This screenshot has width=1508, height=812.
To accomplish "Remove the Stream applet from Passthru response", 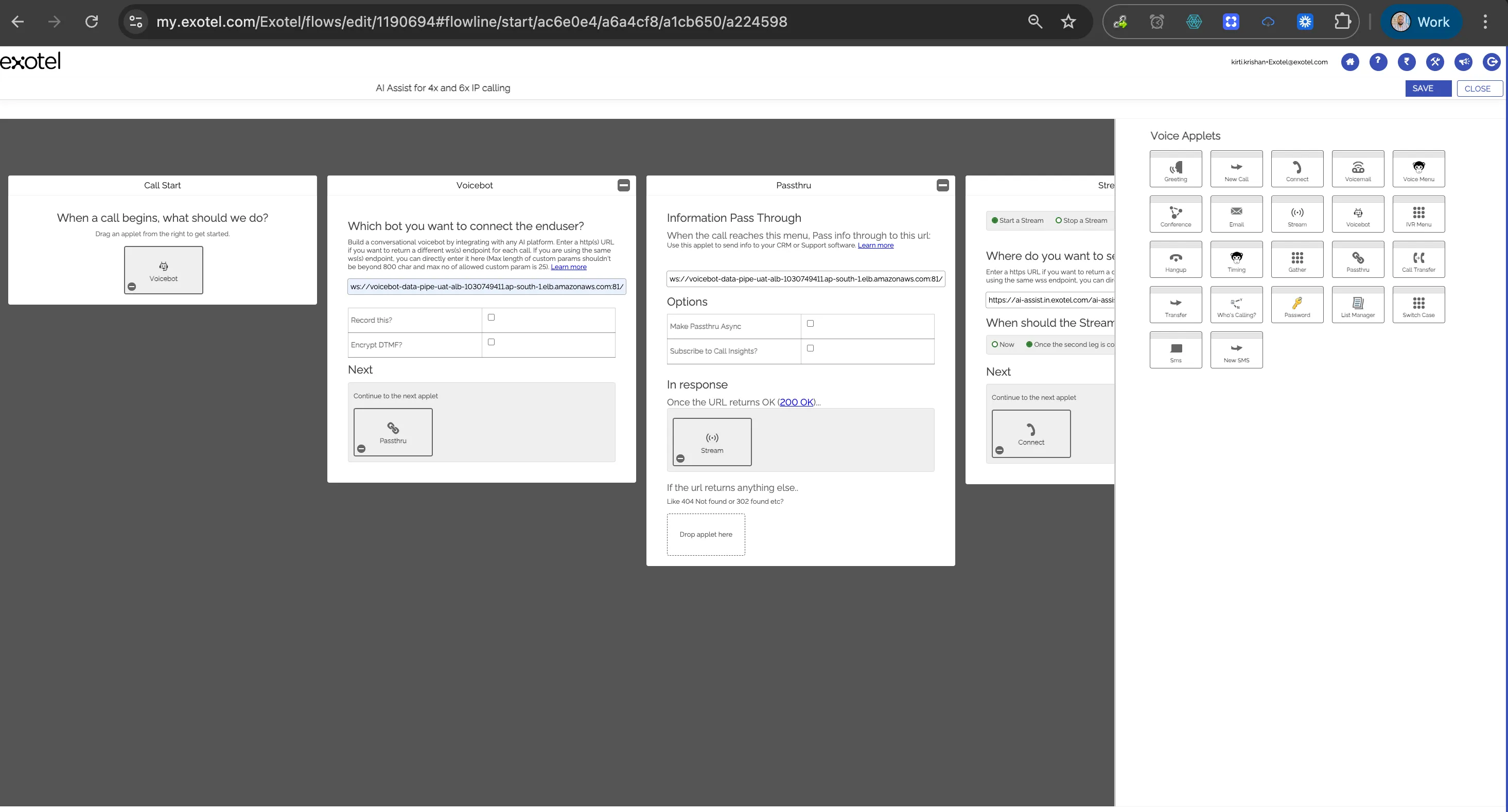I will [680, 458].
